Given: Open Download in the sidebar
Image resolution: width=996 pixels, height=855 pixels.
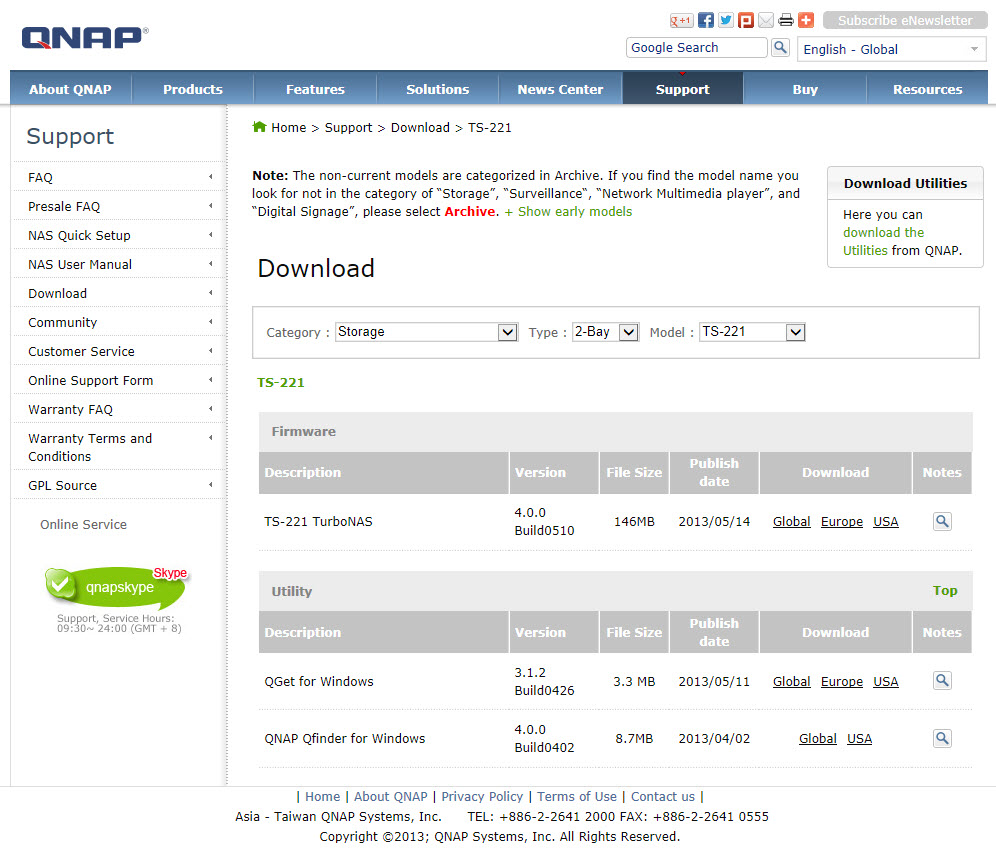Looking at the screenshot, I should pyautogui.click(x=57, y=293).
